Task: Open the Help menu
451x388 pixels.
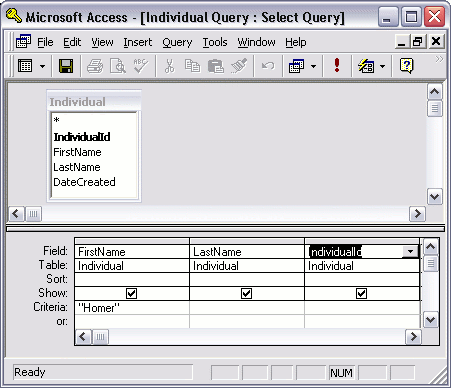Action: [x=296, y=43]
